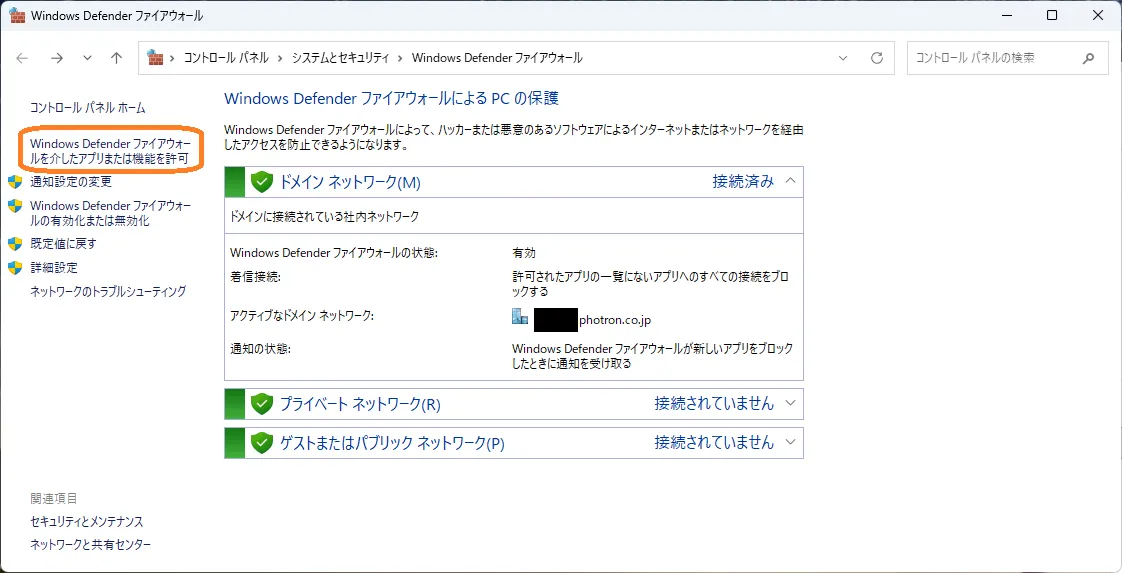Click Windows Defender ファイアウォール breadcrumb

coord(497,59)
